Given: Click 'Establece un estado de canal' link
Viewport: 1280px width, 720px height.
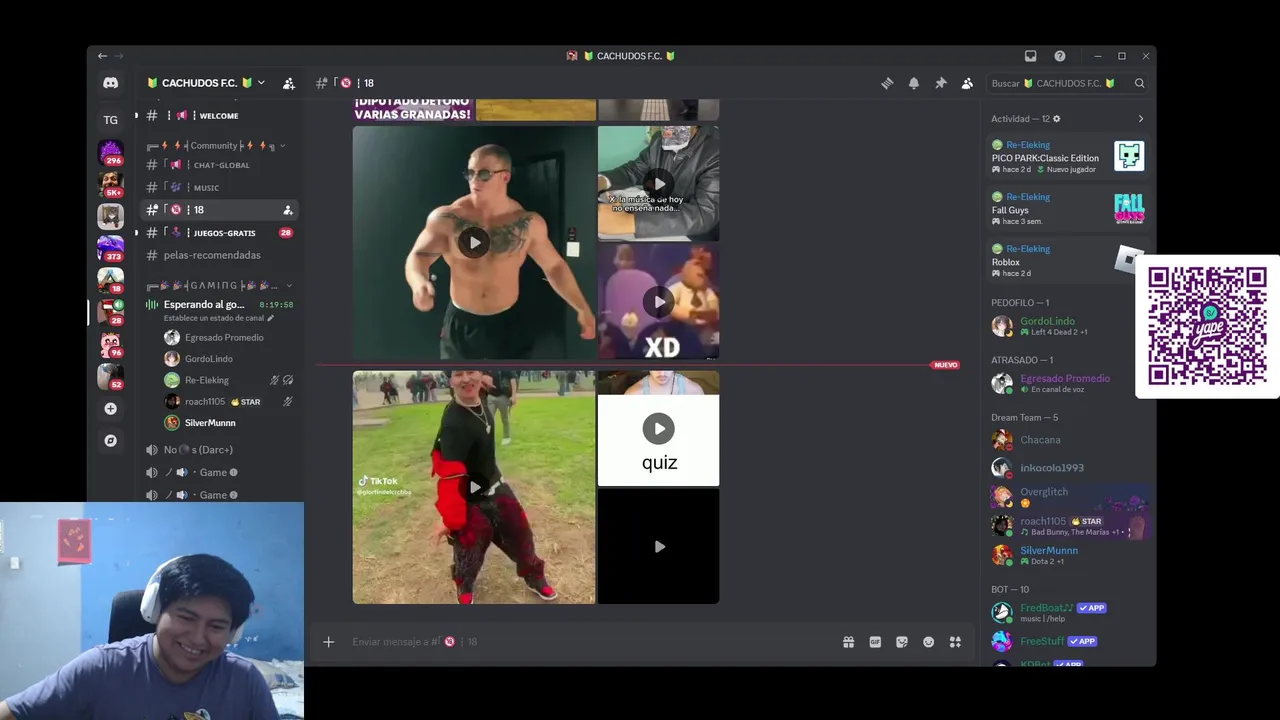Looking at the screenshot, I should point(214,318).
